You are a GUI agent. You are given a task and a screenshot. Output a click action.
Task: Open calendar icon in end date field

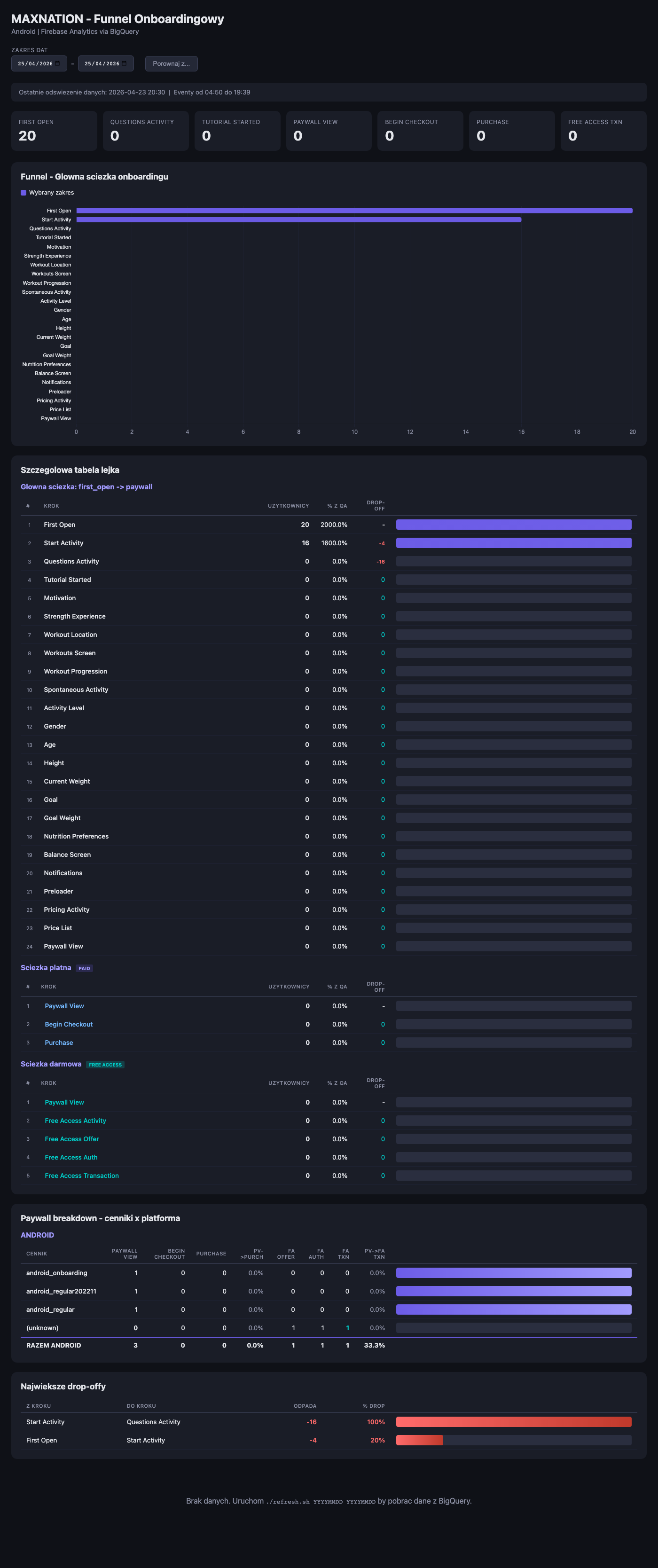coord(125,63)
